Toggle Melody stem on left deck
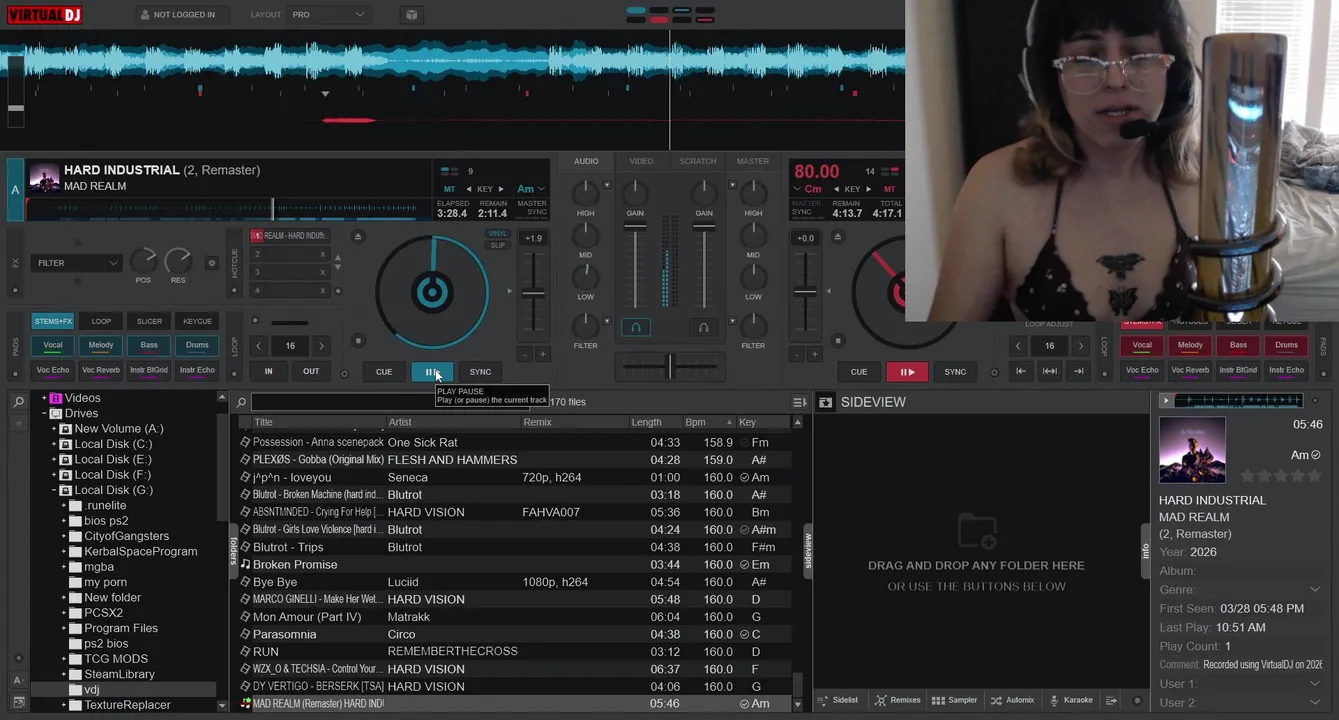 coord(101,345)
